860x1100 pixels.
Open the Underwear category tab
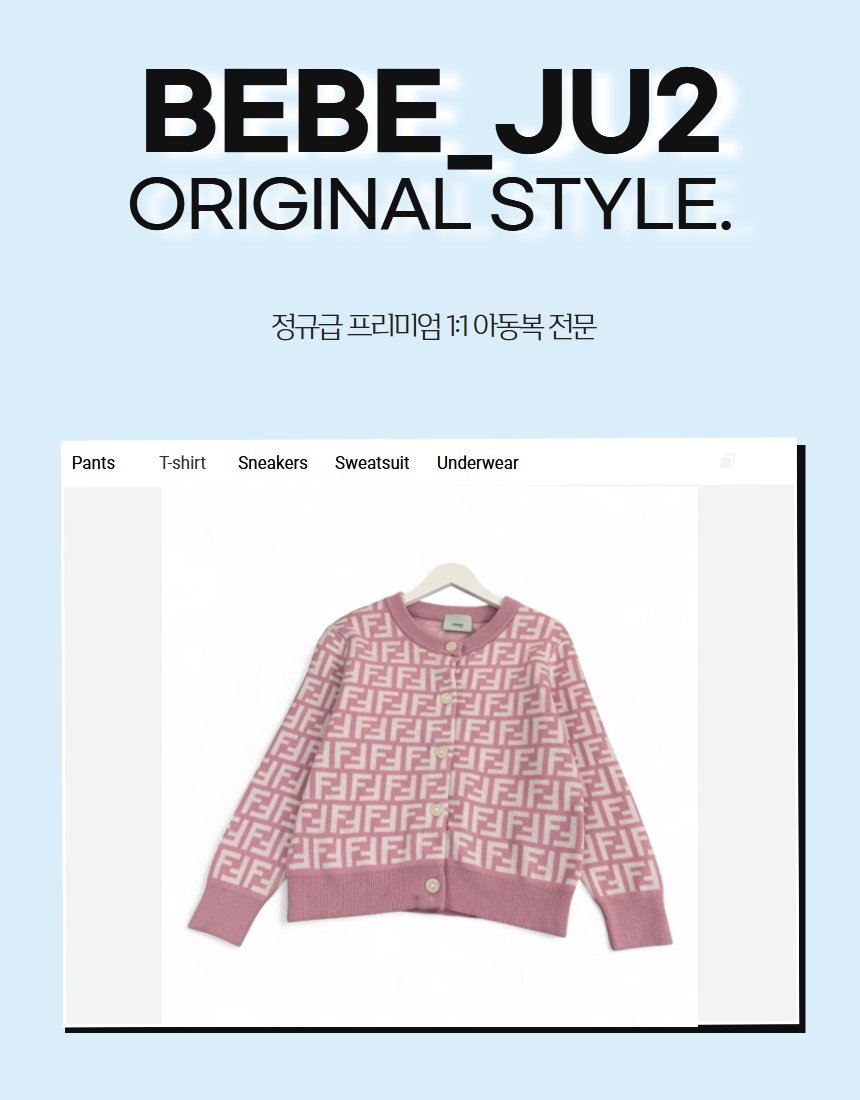point(478,463)
